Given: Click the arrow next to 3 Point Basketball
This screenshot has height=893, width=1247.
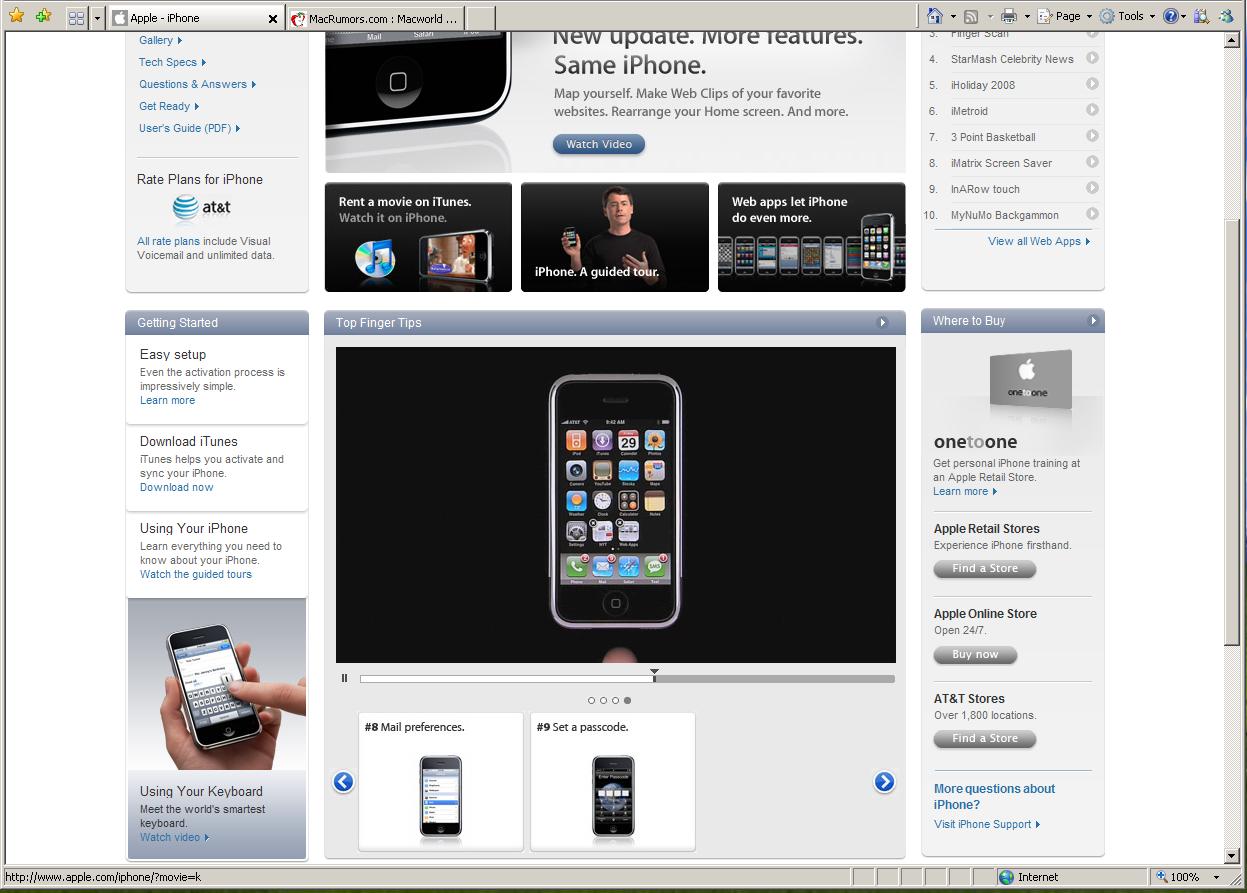Looking at the screenshot, I should [x=1092, y=136].
